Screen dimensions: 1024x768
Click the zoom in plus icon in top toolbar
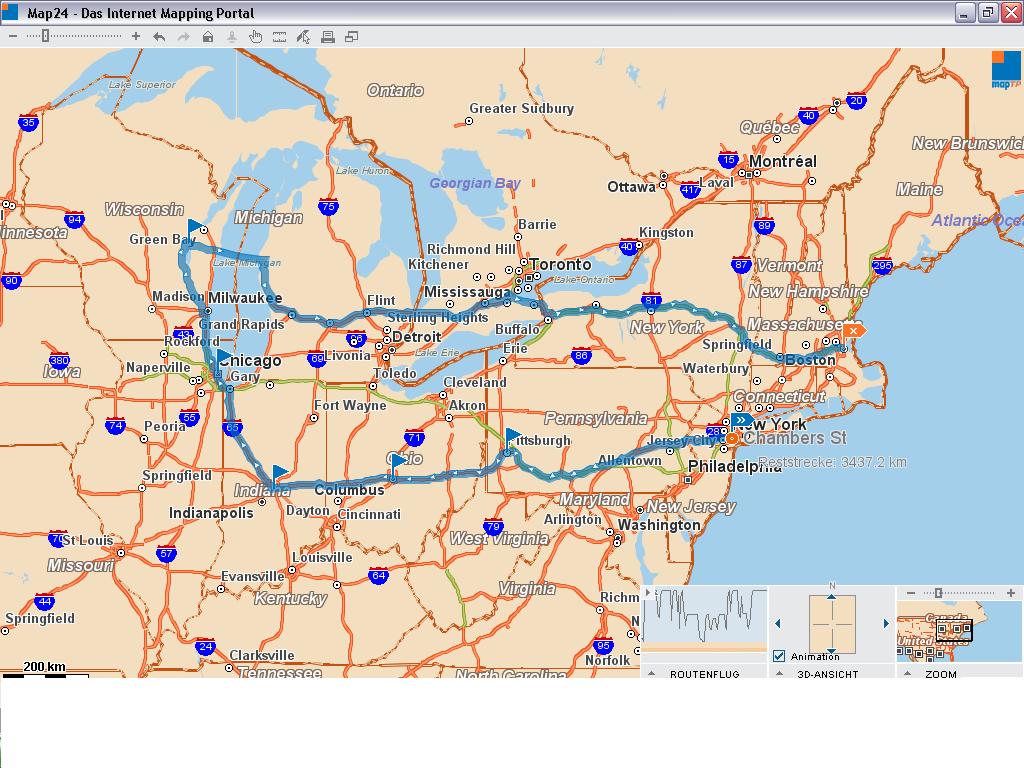click(136, 37)
